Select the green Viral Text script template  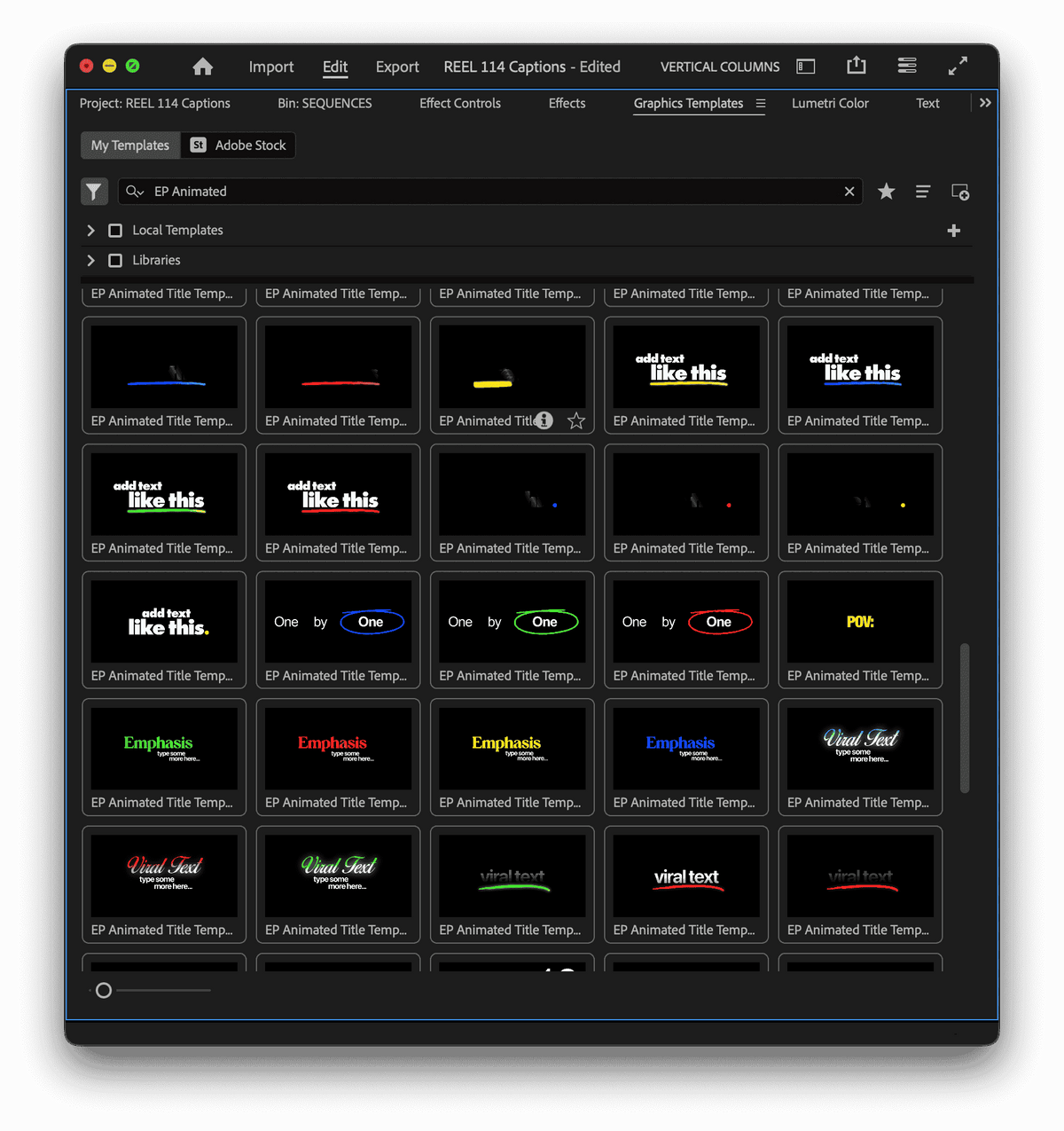point(338,884)
